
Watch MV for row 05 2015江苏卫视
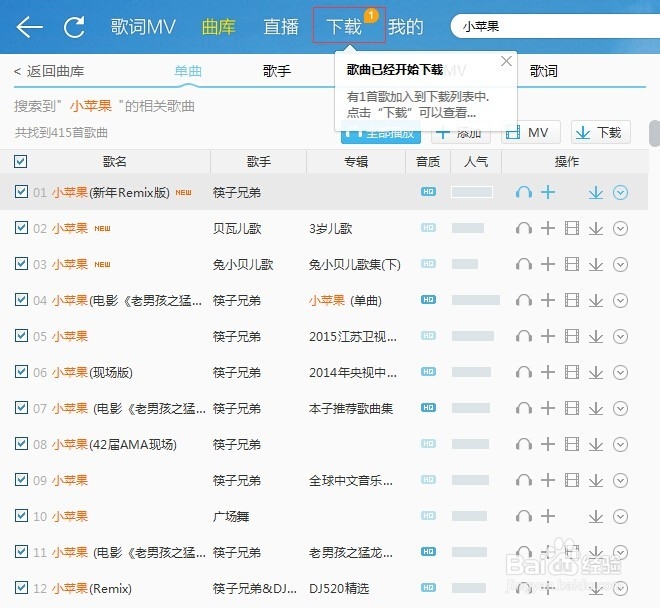(572, 336)
